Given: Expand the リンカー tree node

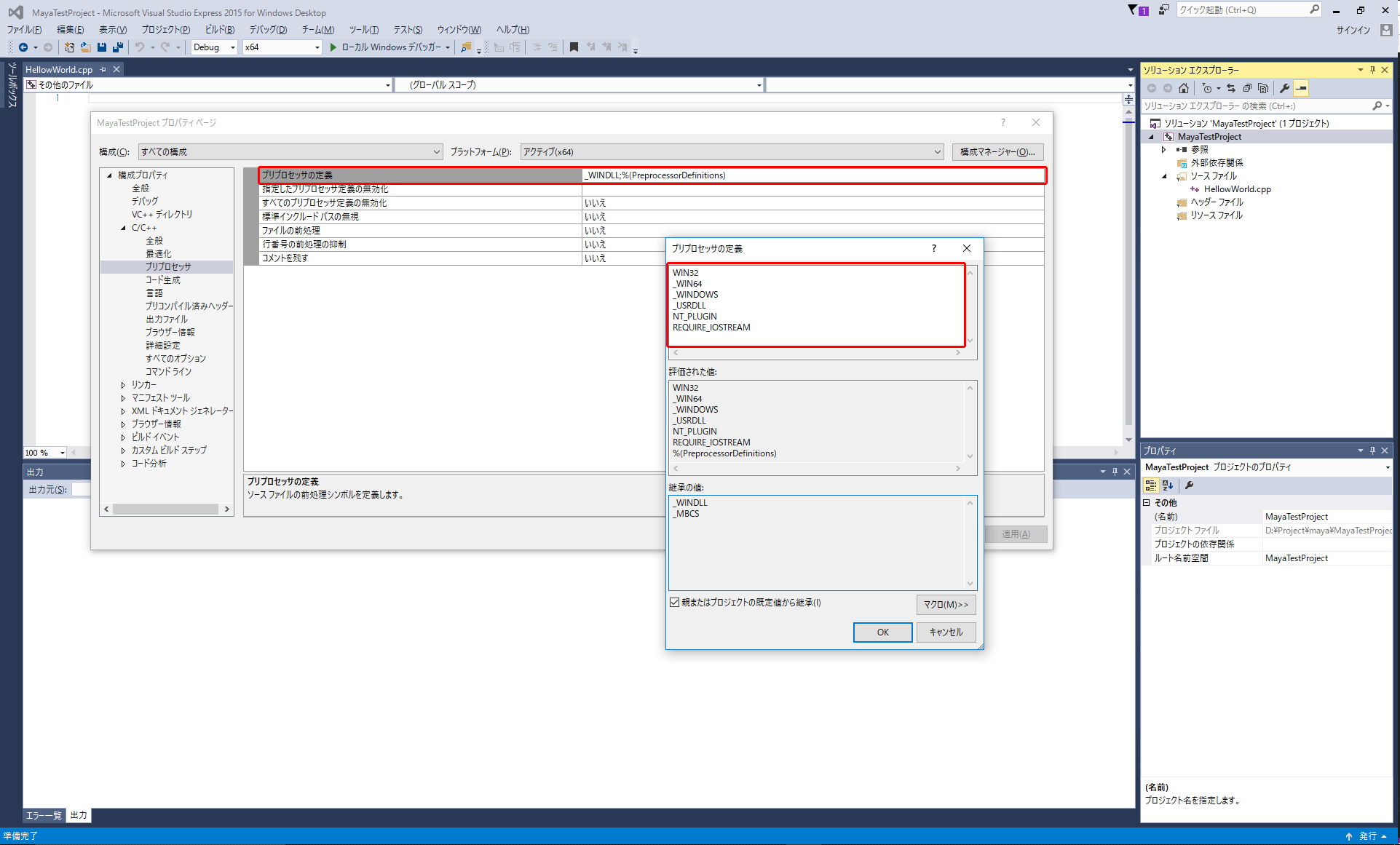Looking at the screenshot, I should 123,385.
